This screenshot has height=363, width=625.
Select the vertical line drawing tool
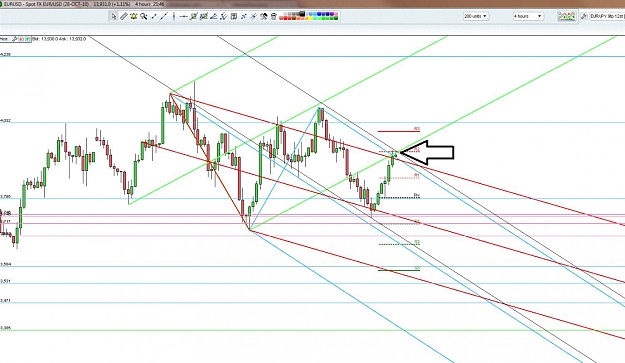(x=173, y=16)
